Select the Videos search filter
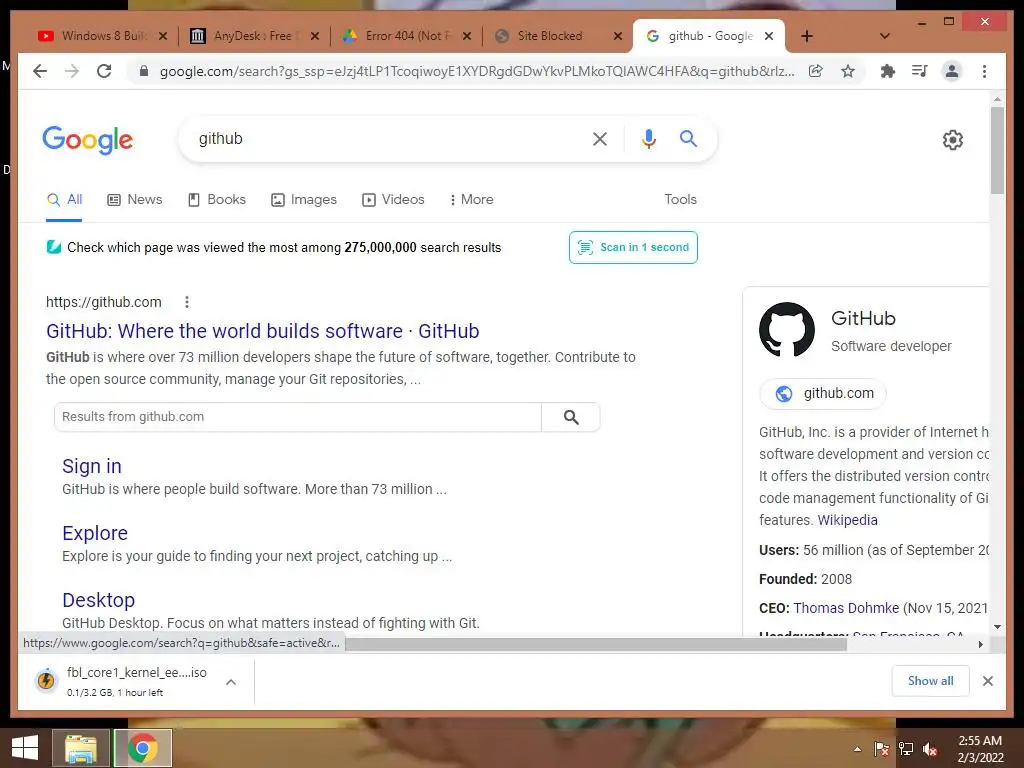 coord(393,200)
